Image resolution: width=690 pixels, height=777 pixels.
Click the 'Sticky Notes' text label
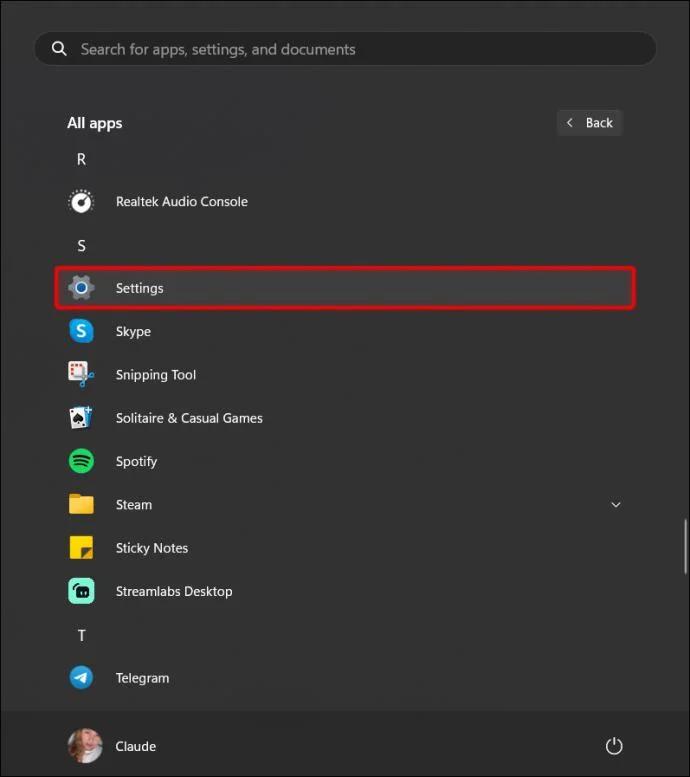pyautogui.click(x=152, y=548)
